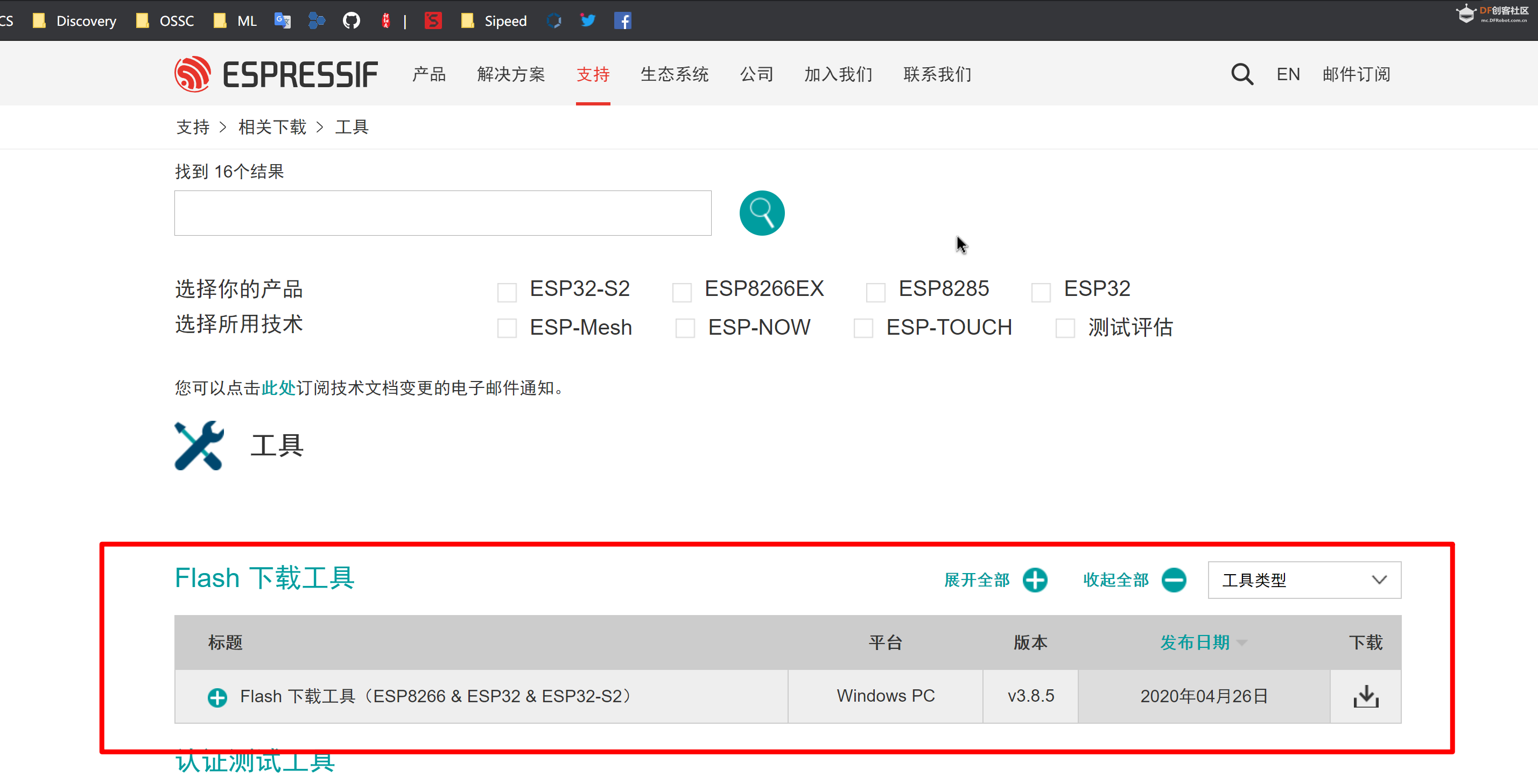Open the 解决方案 menu
Screen dimensions: 1538x784
point(511,74)
